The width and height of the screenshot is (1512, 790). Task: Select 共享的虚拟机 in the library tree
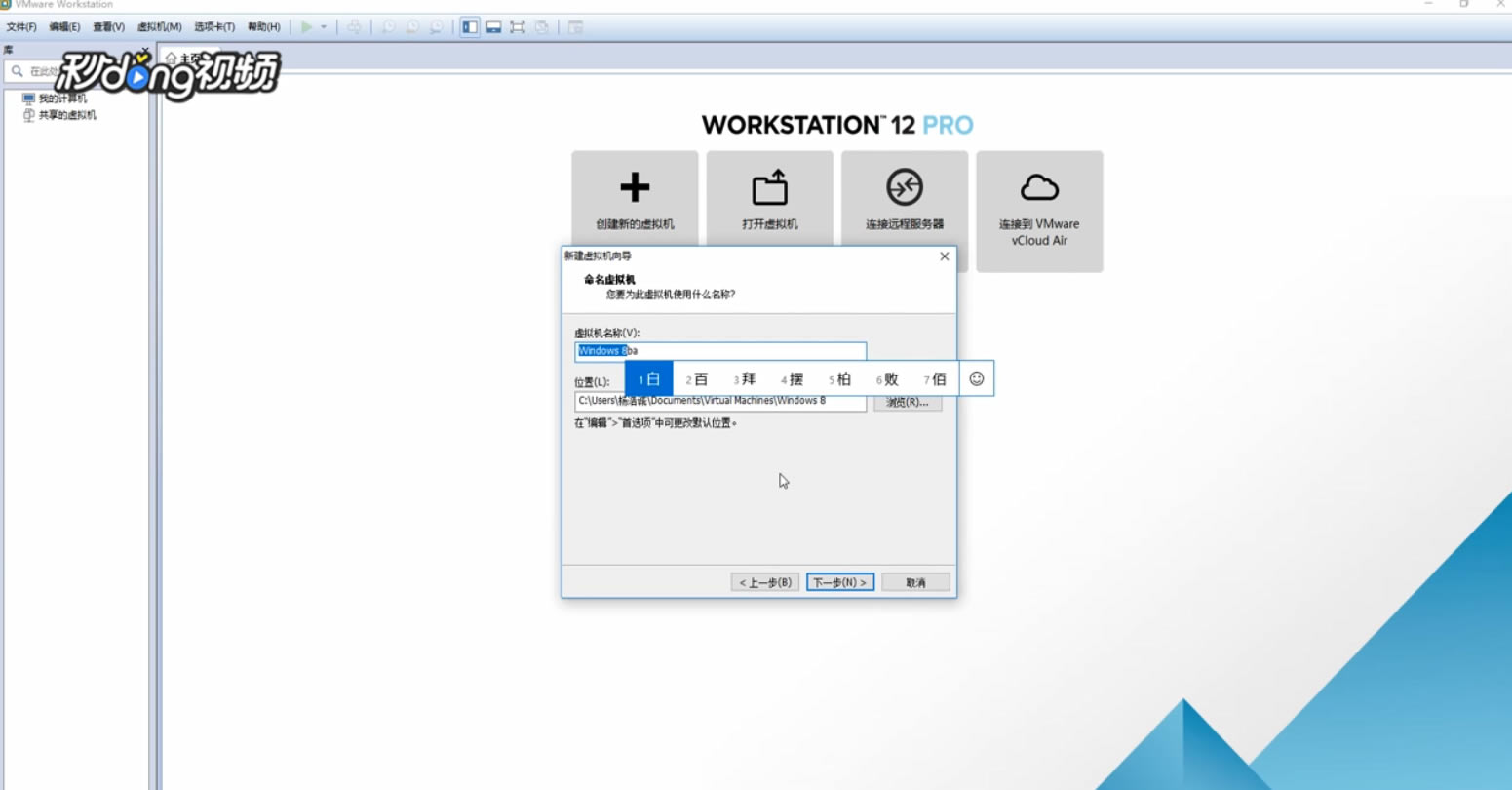pyautogui.click(x=67, y=115)
